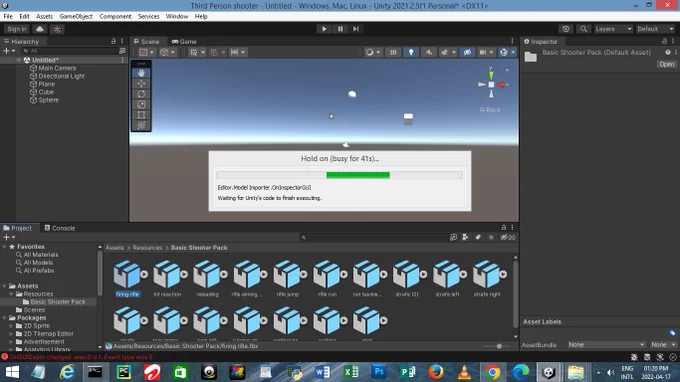Select the Move tool
Screen dimensions: 680x382
[141, 84]
